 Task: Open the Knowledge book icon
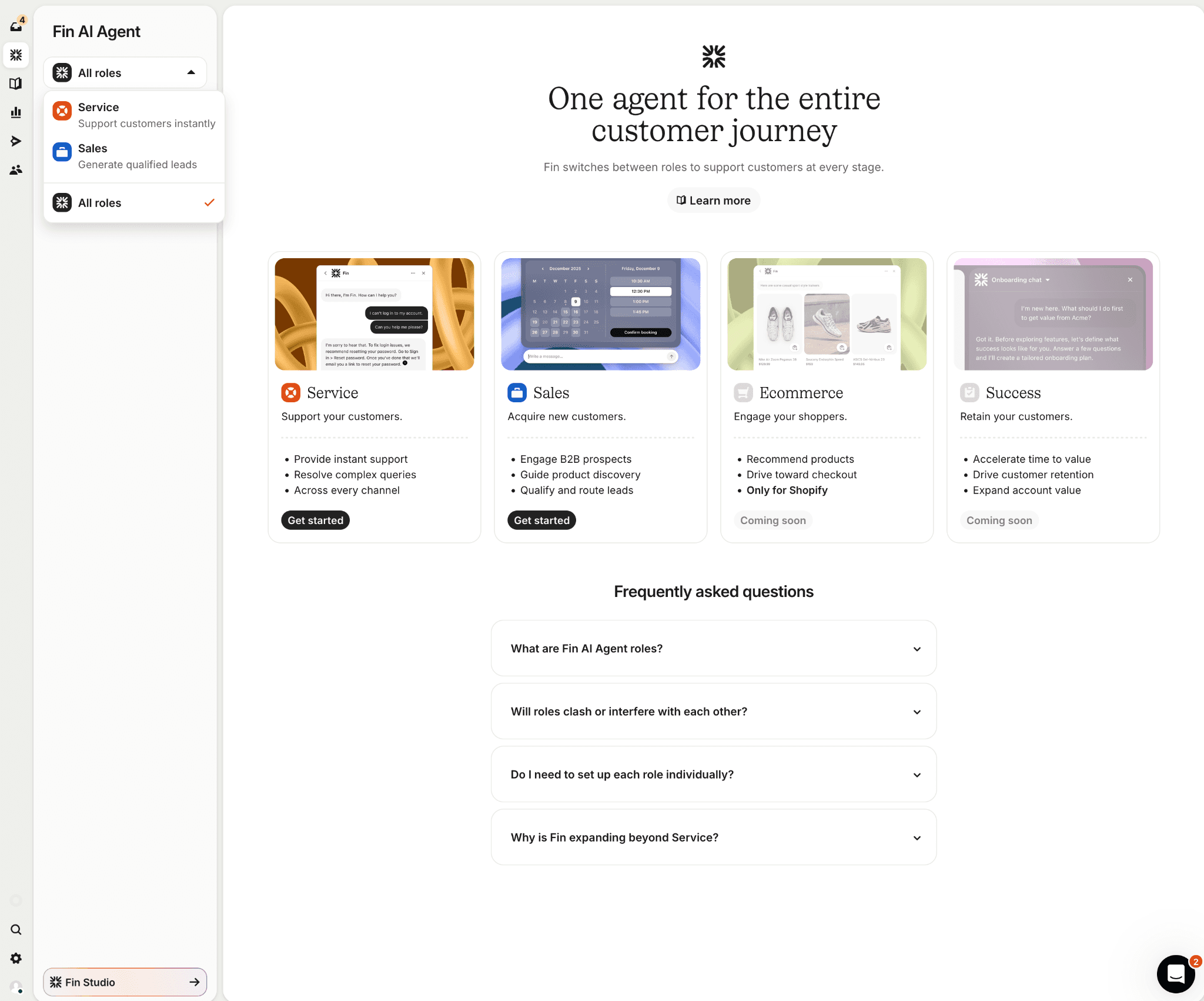click(x=16, y=84)
